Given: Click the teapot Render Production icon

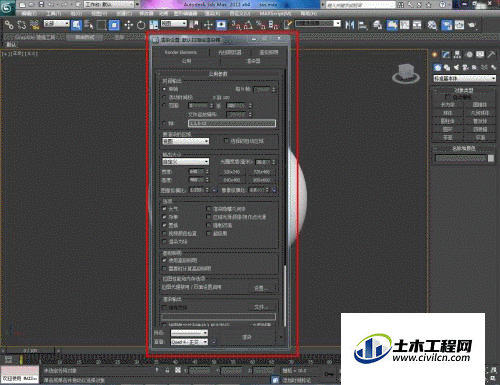Looking at the screenshot, I should (472, 25).
